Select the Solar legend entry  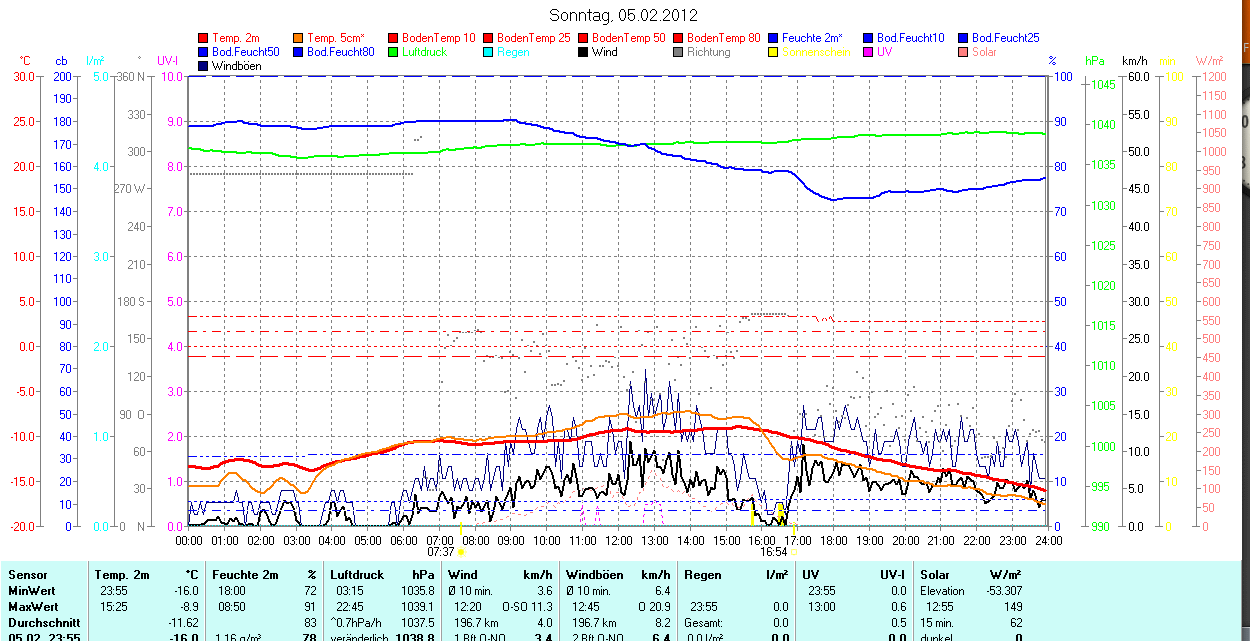tap(983, 52)
